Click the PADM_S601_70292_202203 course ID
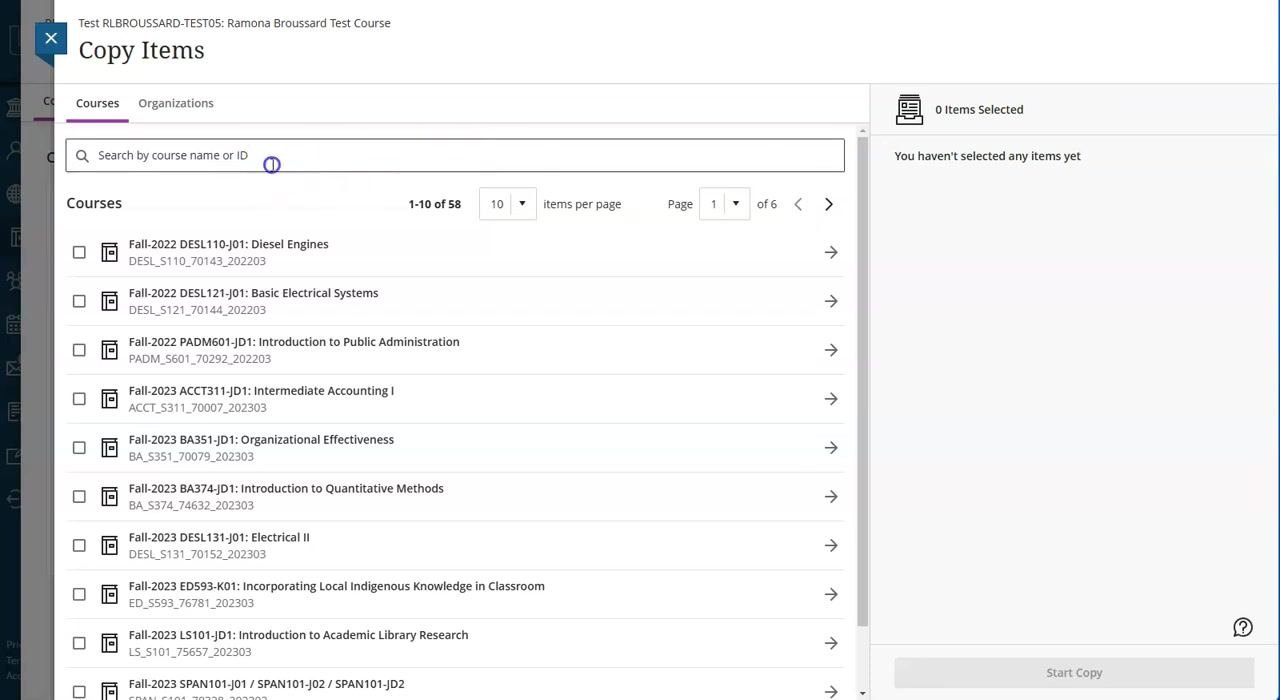 coord(200,359)
